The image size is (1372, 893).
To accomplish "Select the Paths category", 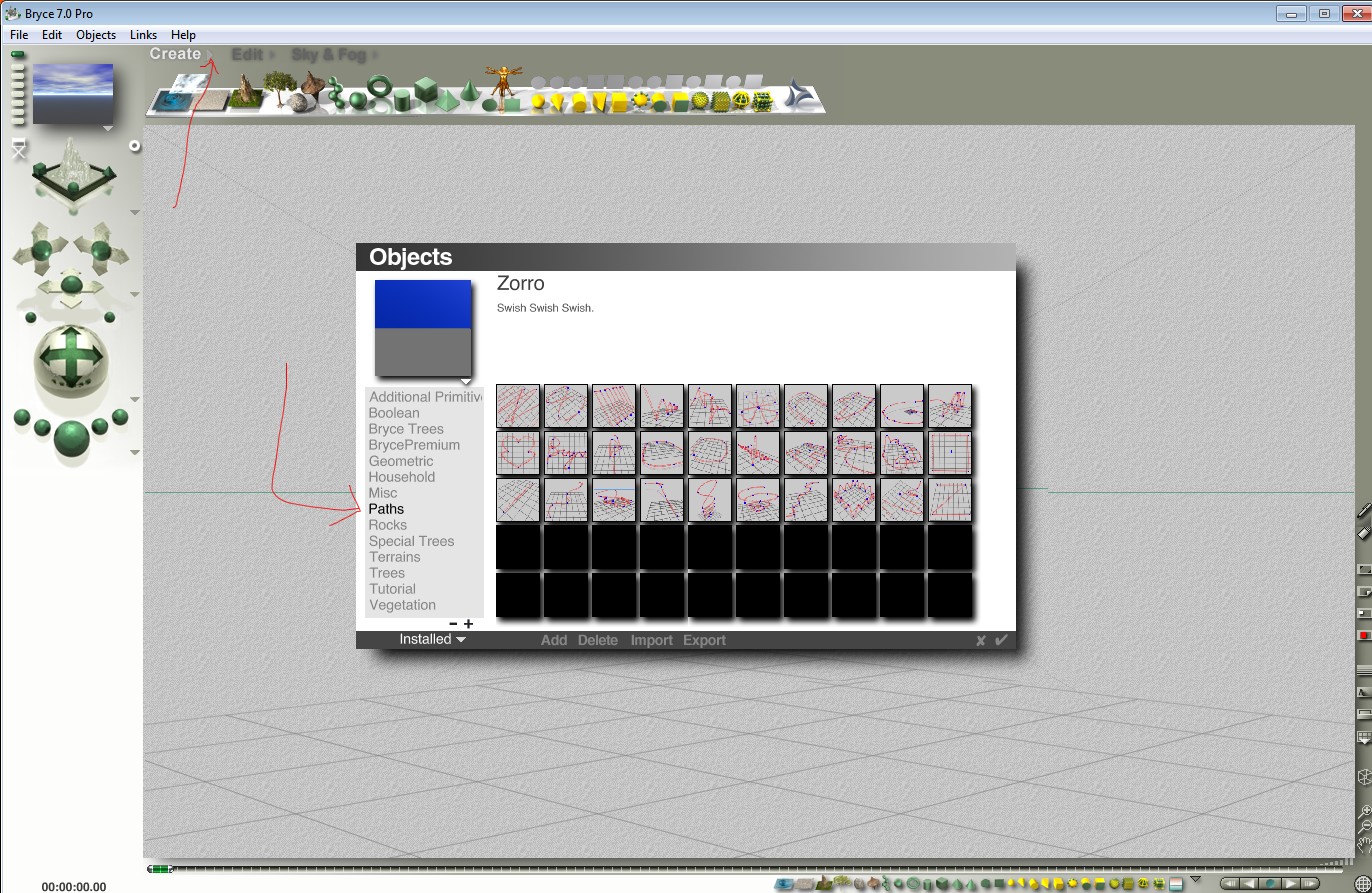I will click(386, 509).
